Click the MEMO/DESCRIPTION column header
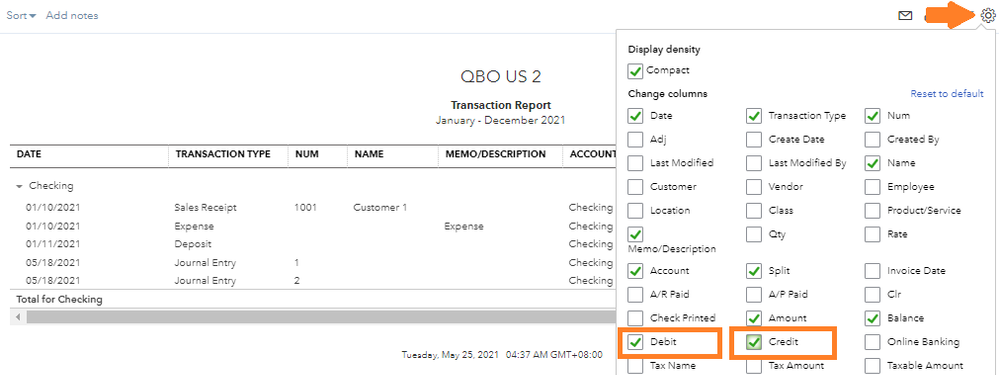999x375 pixels. click(x=495, y=154)
